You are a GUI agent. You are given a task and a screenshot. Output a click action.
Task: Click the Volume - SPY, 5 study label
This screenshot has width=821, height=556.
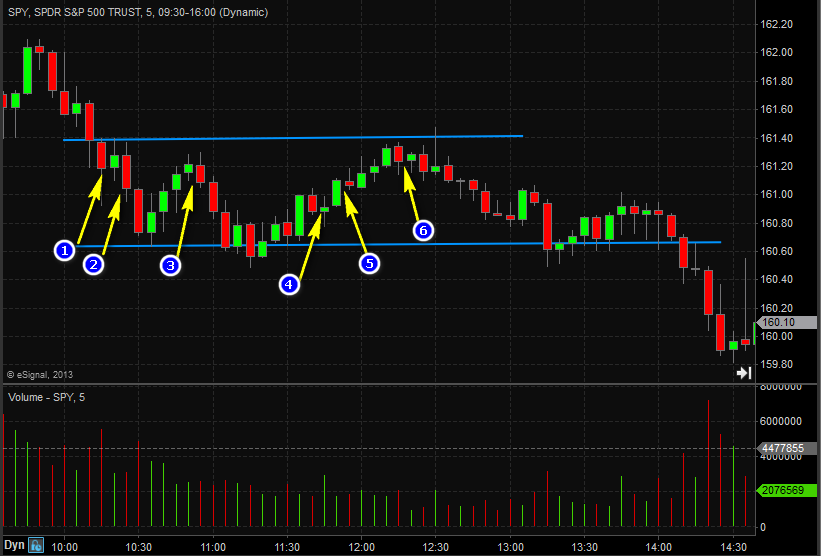[x=47, y=397]
